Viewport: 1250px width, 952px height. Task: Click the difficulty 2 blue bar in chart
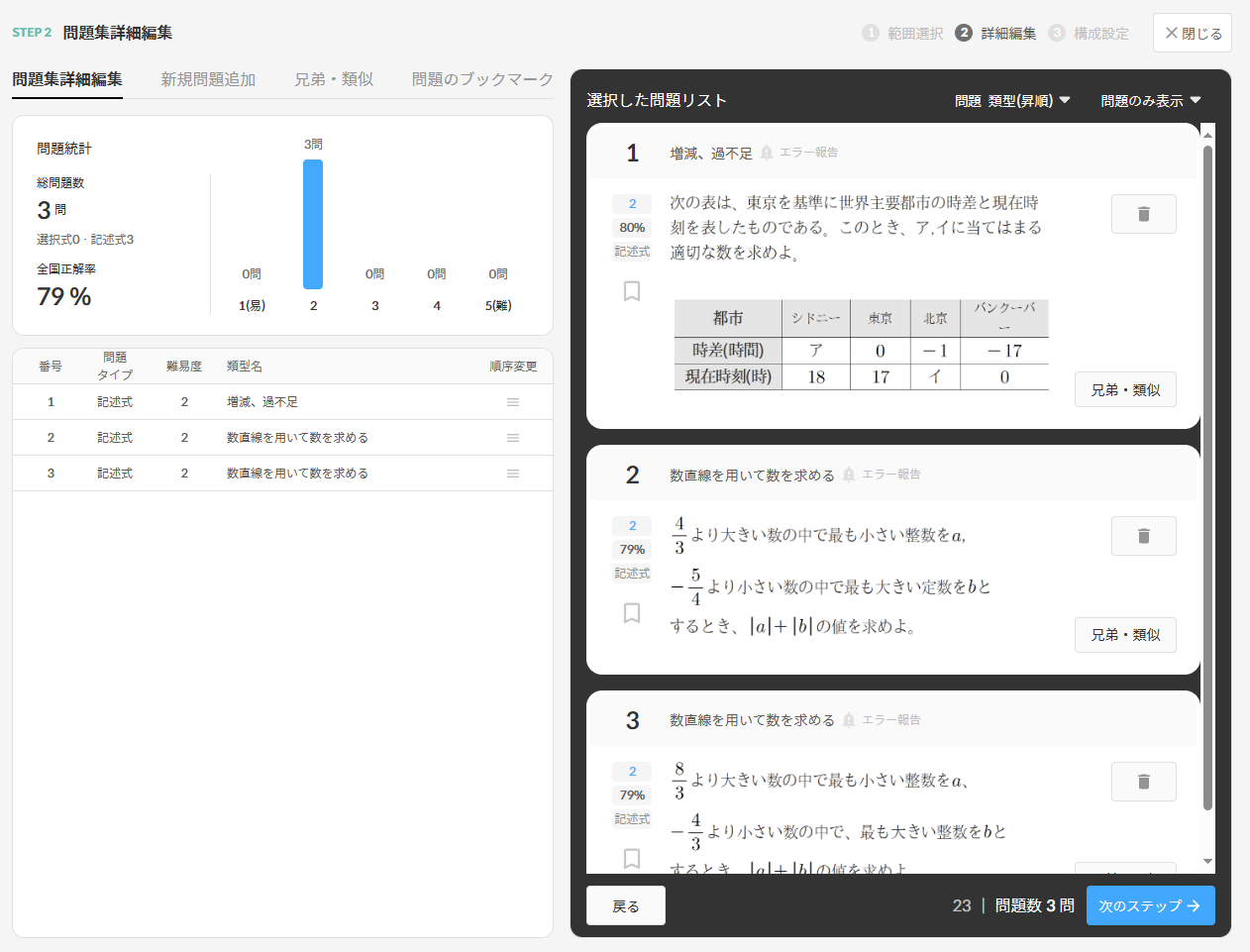point(313,224)
